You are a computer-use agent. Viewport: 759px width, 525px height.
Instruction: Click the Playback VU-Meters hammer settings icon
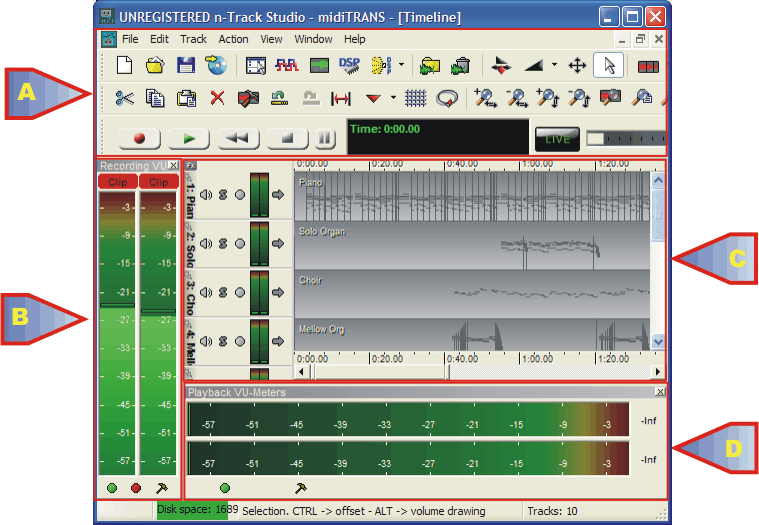(x=300, y=488)
